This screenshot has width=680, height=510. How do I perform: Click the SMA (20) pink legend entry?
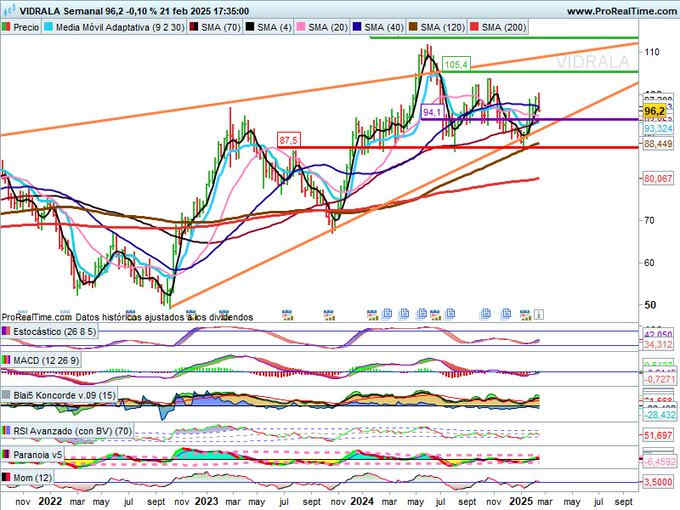coord(322,27)
